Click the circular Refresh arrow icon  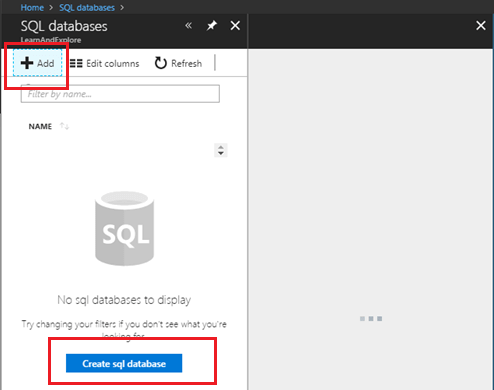pyautogui.click(x=161, y=63)
